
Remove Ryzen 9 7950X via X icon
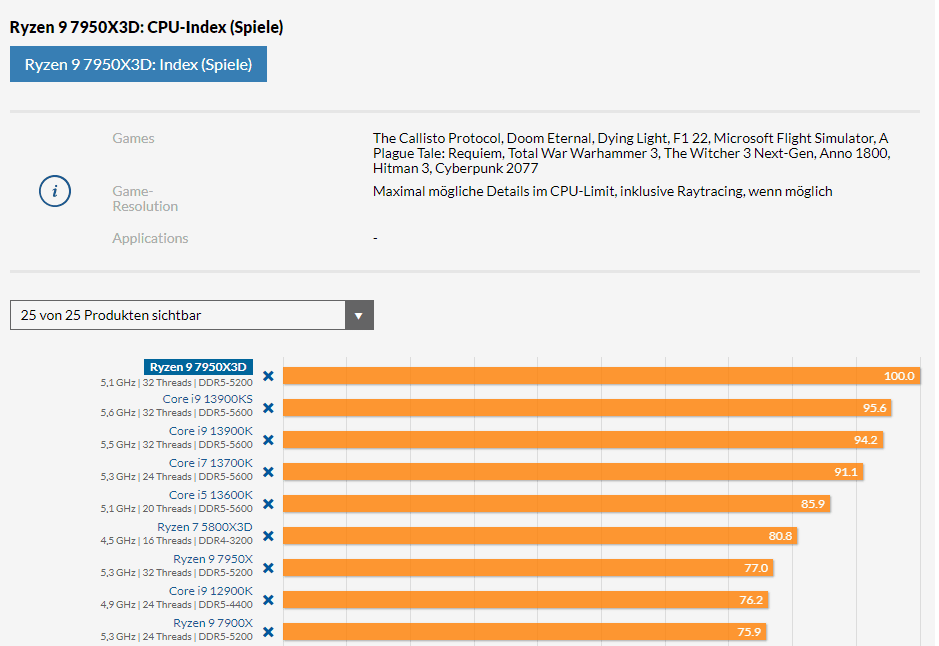click(x=268, y=568)
